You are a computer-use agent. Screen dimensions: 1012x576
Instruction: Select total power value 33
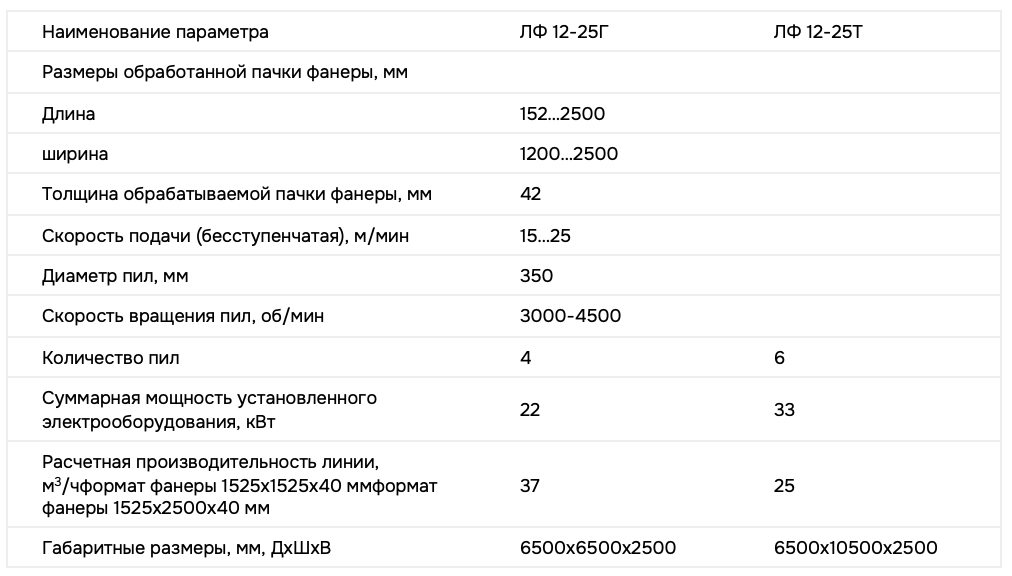click(784, 409)
